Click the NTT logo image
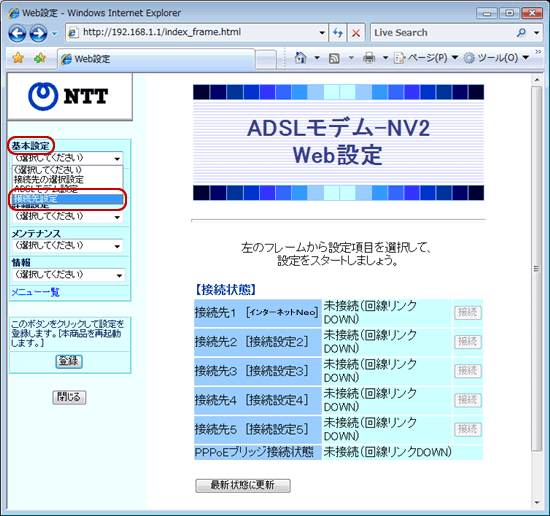This screenshot has height=516, width=550. pyautogui.click(x=69, y=96)
